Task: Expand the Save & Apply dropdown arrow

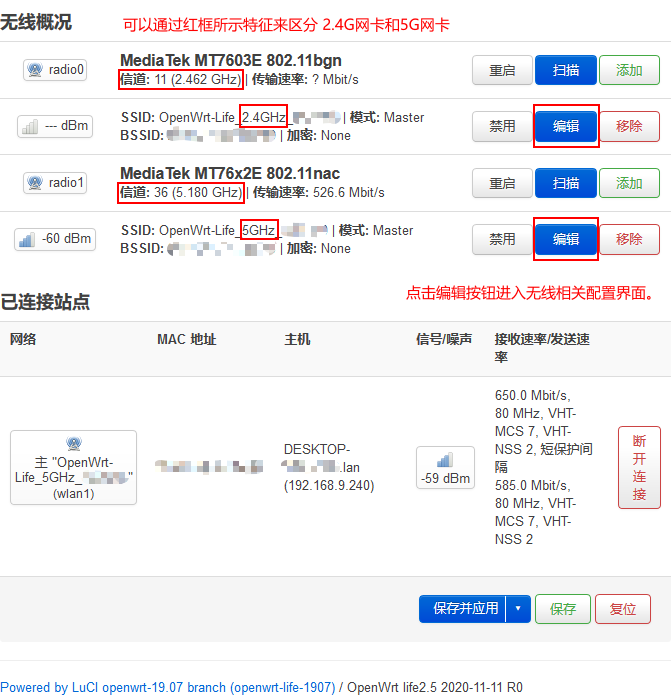Action: [518, 608]
